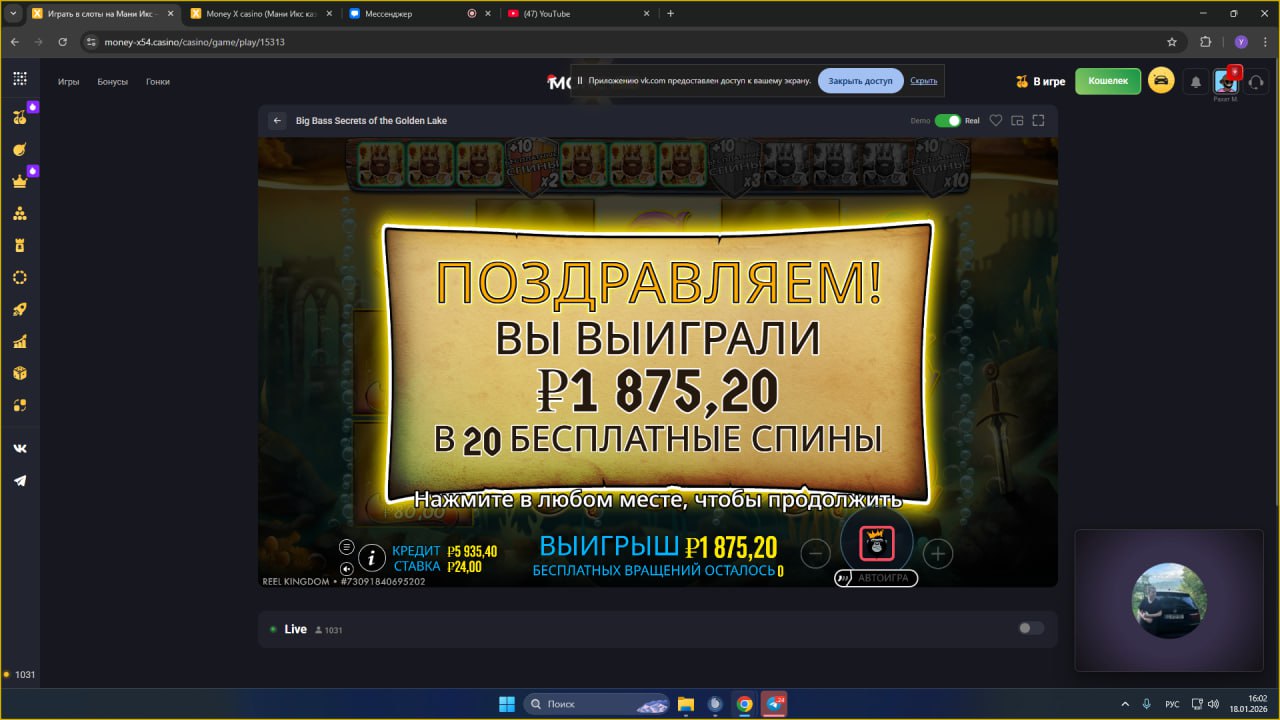
Task: Open support headset icon
Action: point(1255,82)
